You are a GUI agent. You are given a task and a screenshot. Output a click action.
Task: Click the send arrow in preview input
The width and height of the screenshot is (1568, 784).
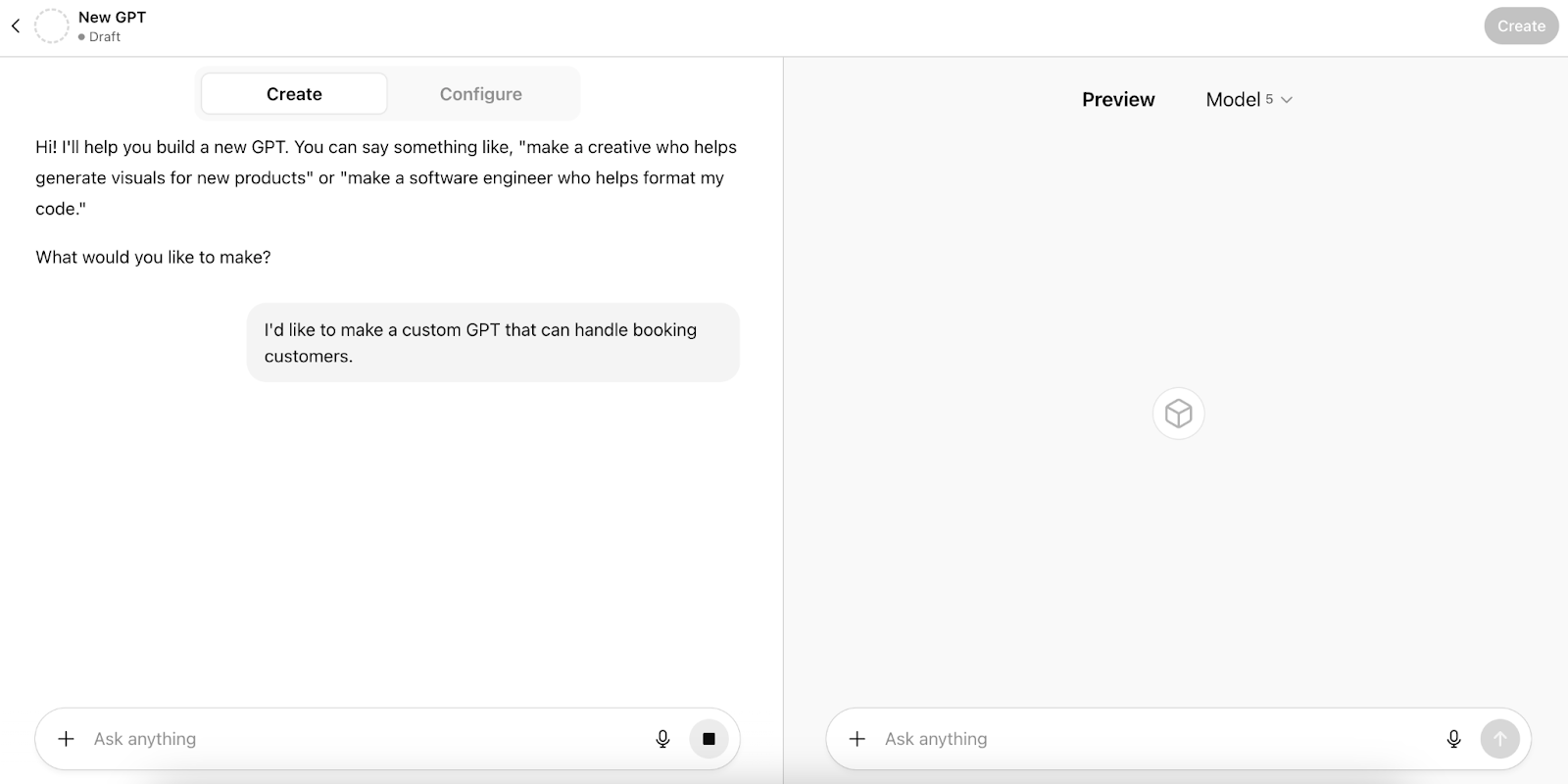pos(1499,739)
